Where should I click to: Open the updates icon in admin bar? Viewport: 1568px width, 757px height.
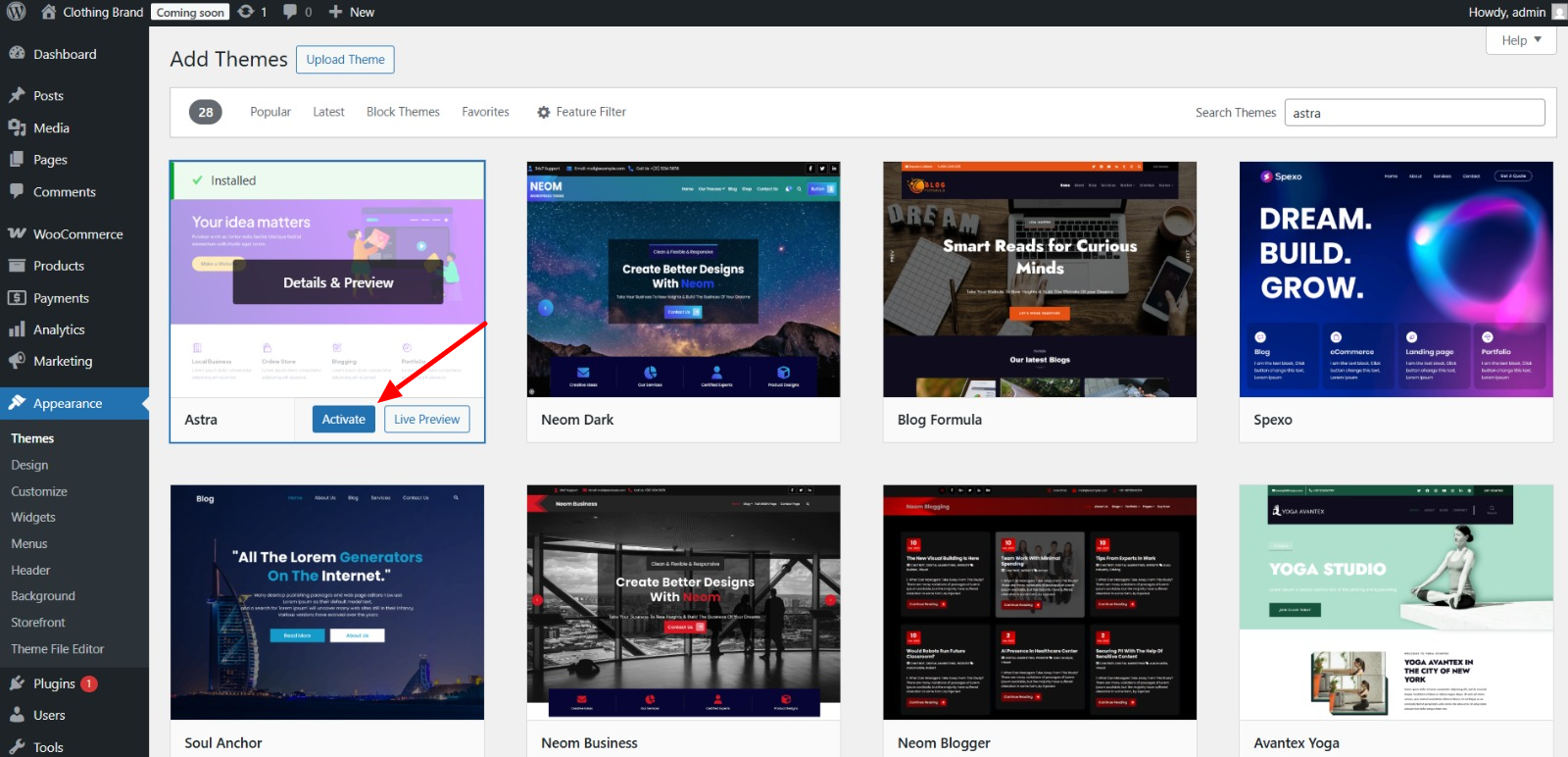[x=246, y=12]
